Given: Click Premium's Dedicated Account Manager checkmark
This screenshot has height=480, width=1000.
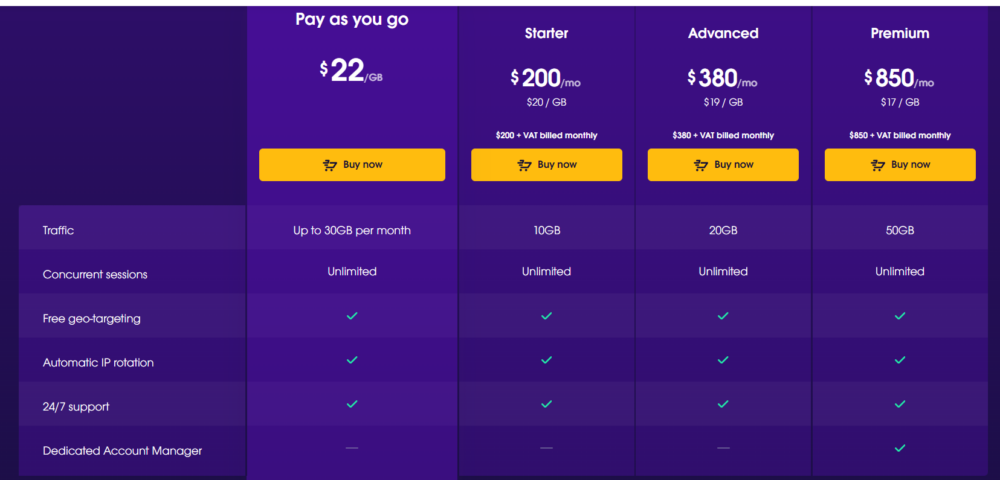Looking at the screenshot, I should 900,448.
